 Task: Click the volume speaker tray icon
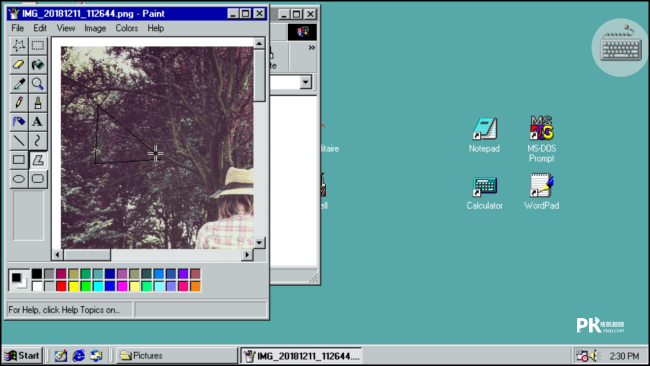point(594,356)
